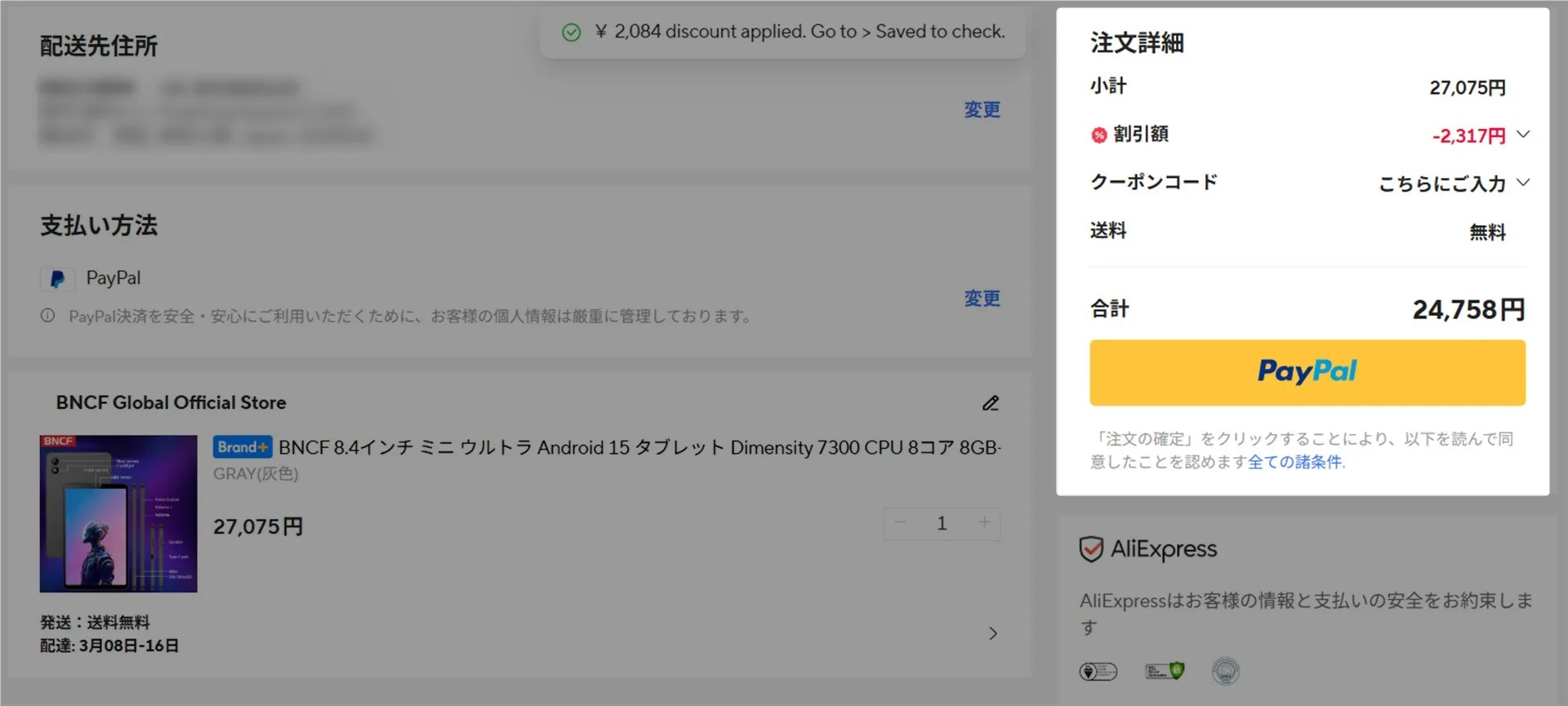This screenshot has height=706, width=1568.
Task: Click the BNCF tablet product thumbnail
Action: click(x=118, y=513)
